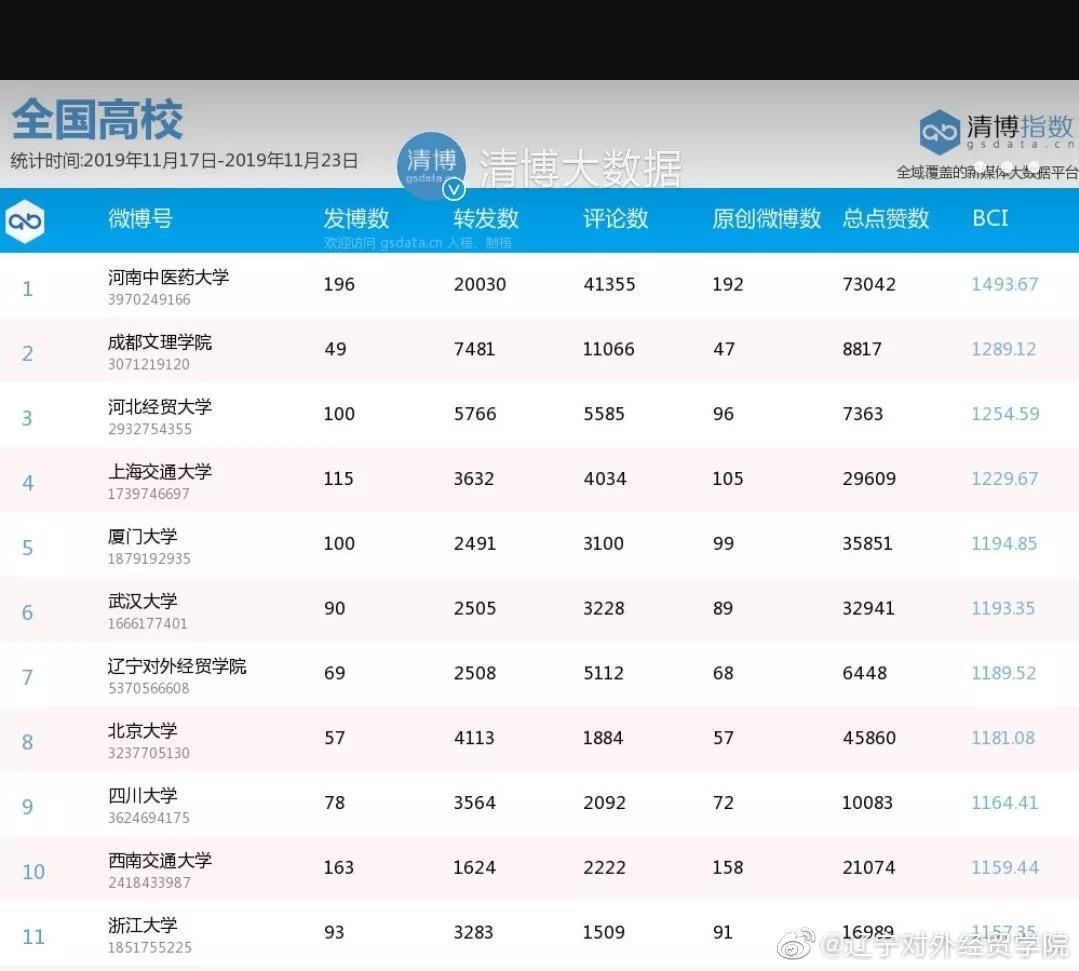Click BCI score 1164.41
This screenshot has width=1079, height=971.
pyautogui.click(x=1005, y=802)
